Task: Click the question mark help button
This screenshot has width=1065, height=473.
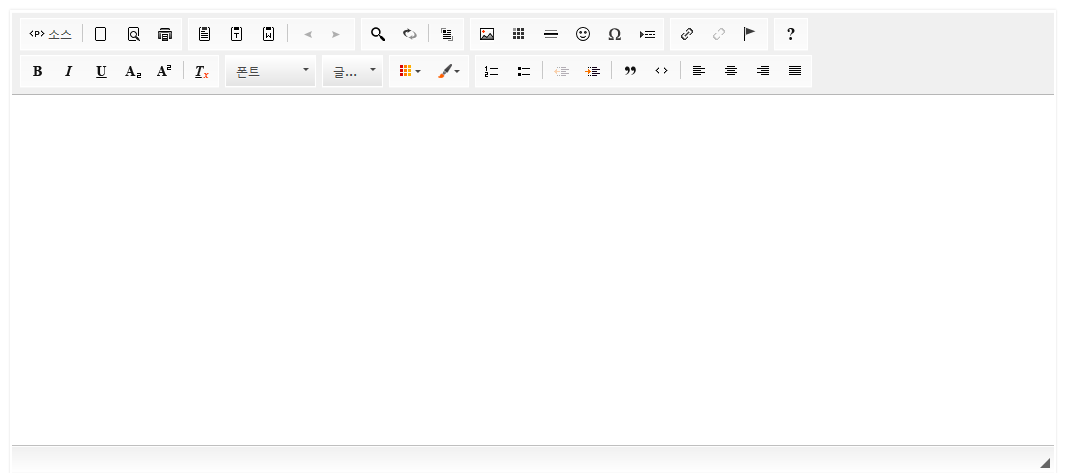Action: pyautogui.click(x=791, y=34)
